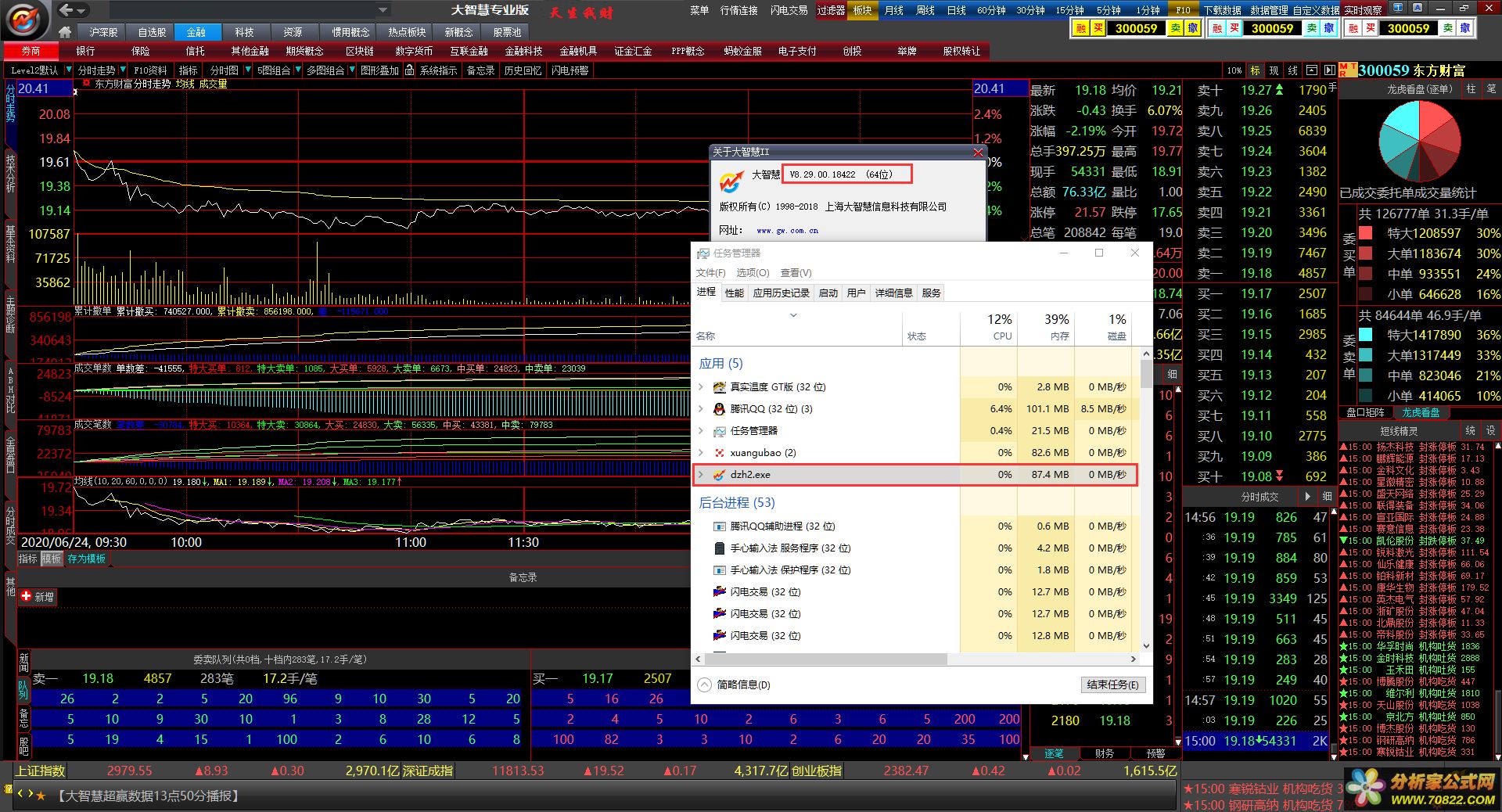Click the 线 icon in quote header
Screen dimensions: 1502x812
point(1293,70)
